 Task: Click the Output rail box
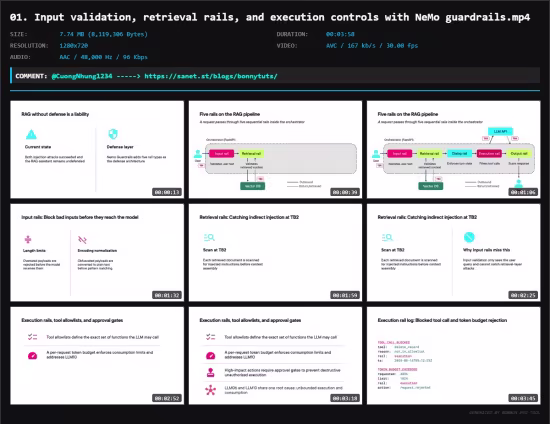click(519, 154)
